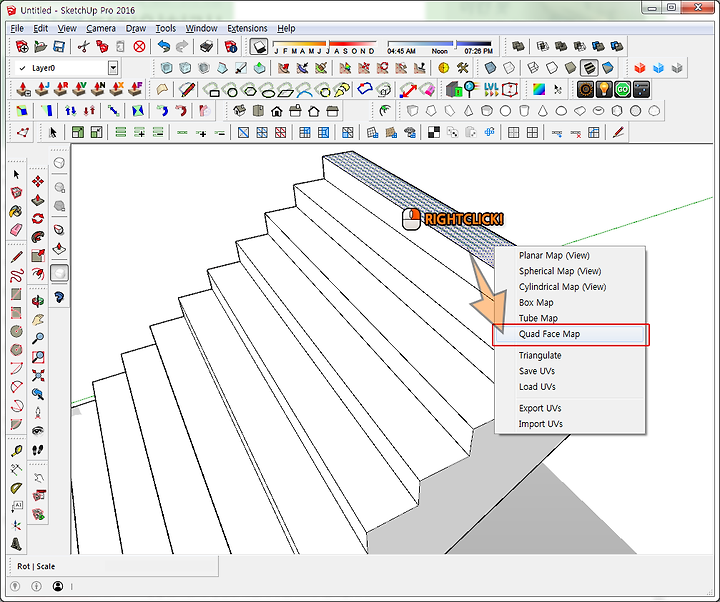720x602 pixels.
Task: Activate the Zoom magnifier tool
Action: click(x=38, y=338)
